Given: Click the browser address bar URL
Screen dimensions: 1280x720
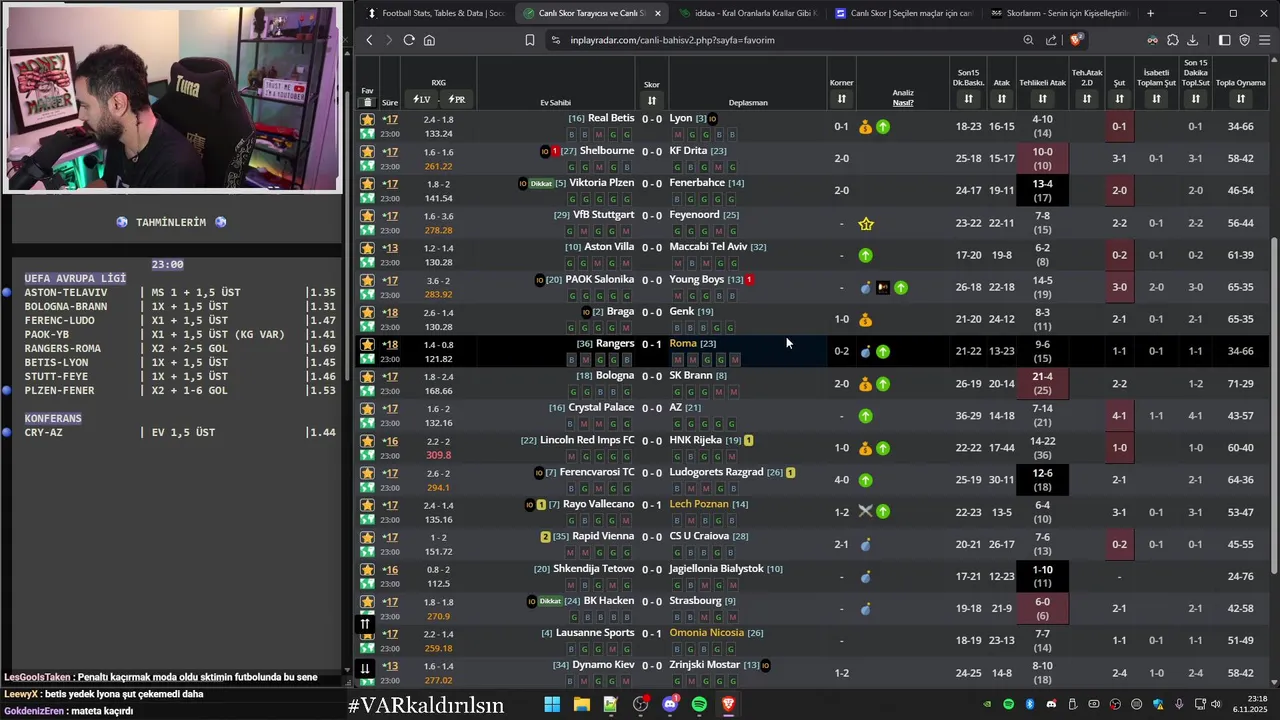Looking at the screenshot, I should [x=672, y=40].
